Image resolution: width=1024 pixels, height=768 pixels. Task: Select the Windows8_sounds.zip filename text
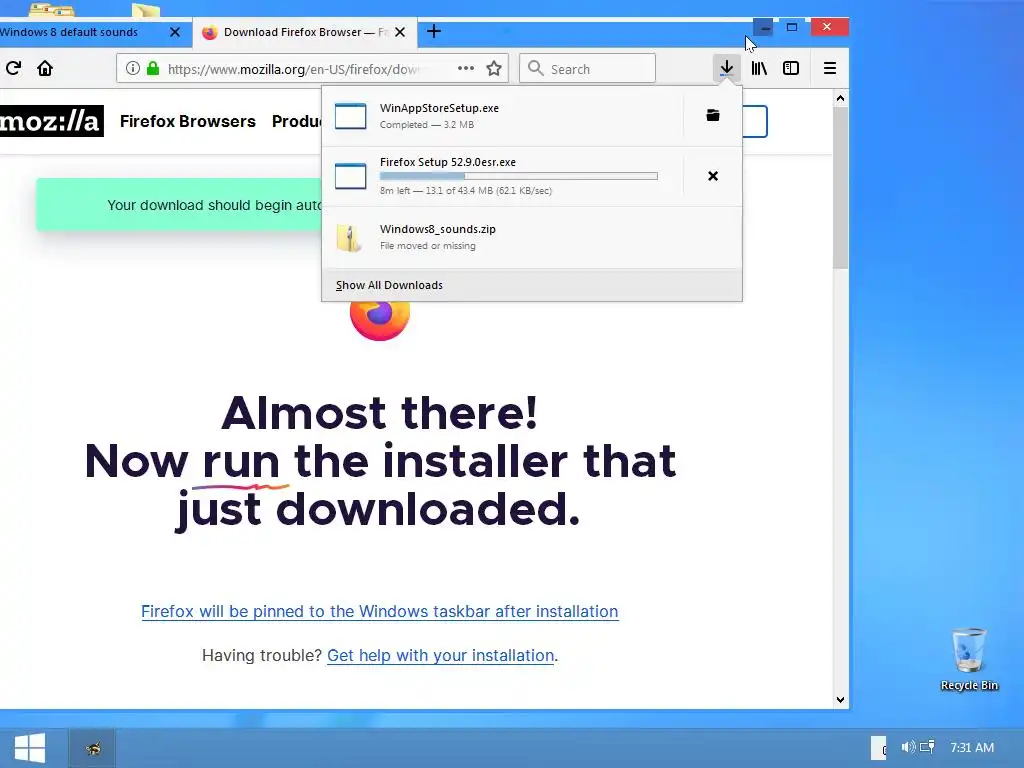438,229
